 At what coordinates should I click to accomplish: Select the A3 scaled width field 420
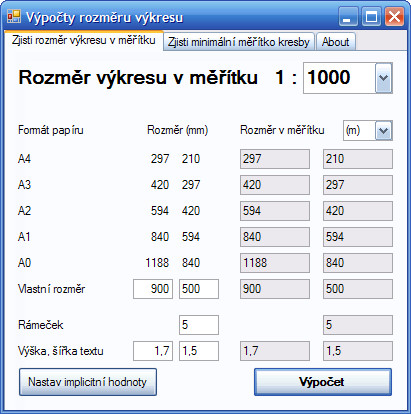pos(275,185)
